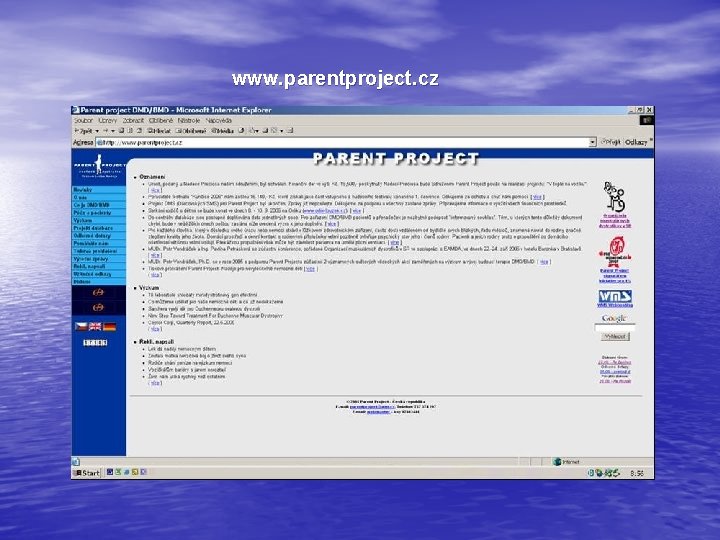Click the Oznámení section heading
This screenshot has width=720, height=540.
(152, 177)
